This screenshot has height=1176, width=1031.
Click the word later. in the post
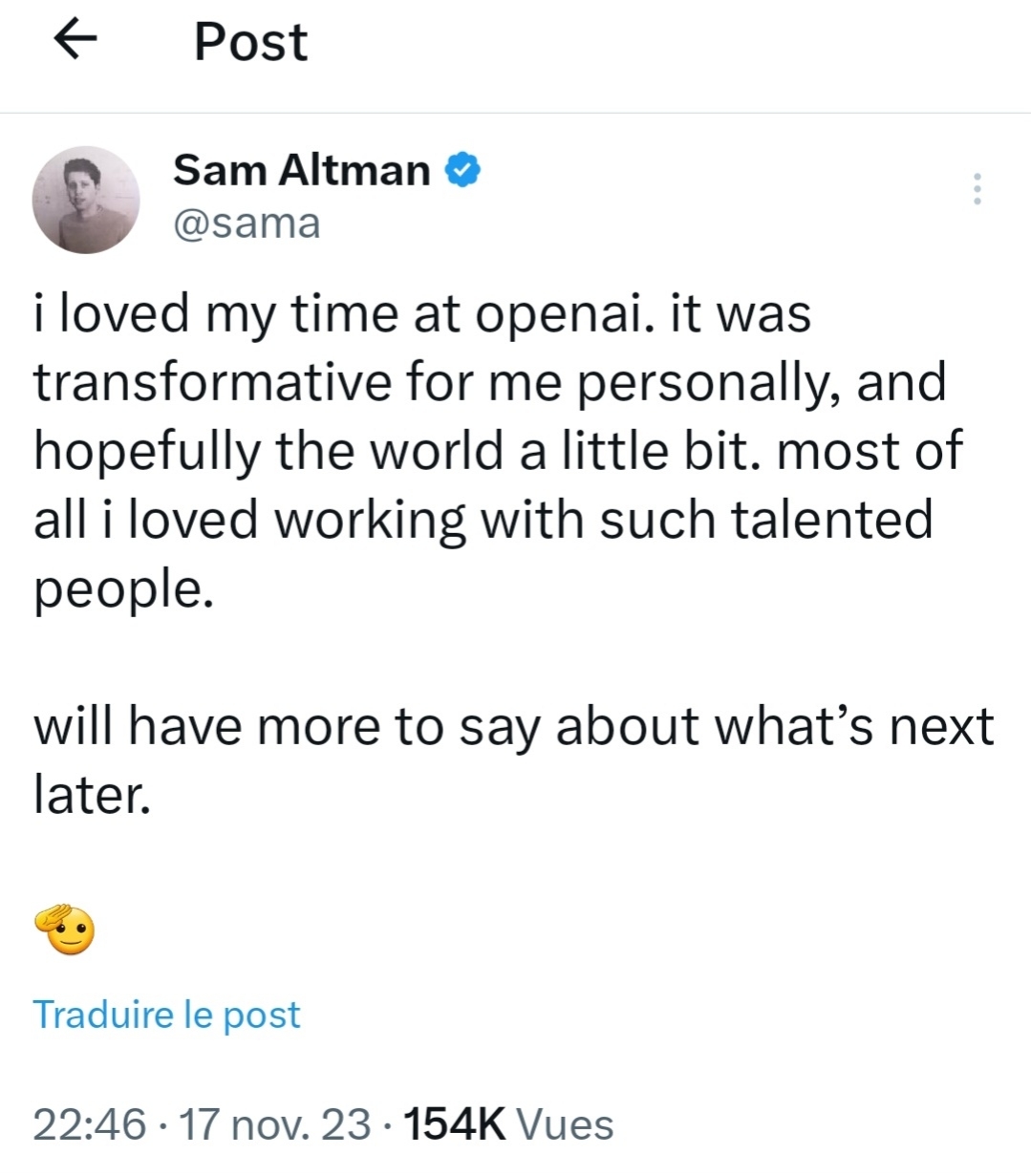coord(93,795)
